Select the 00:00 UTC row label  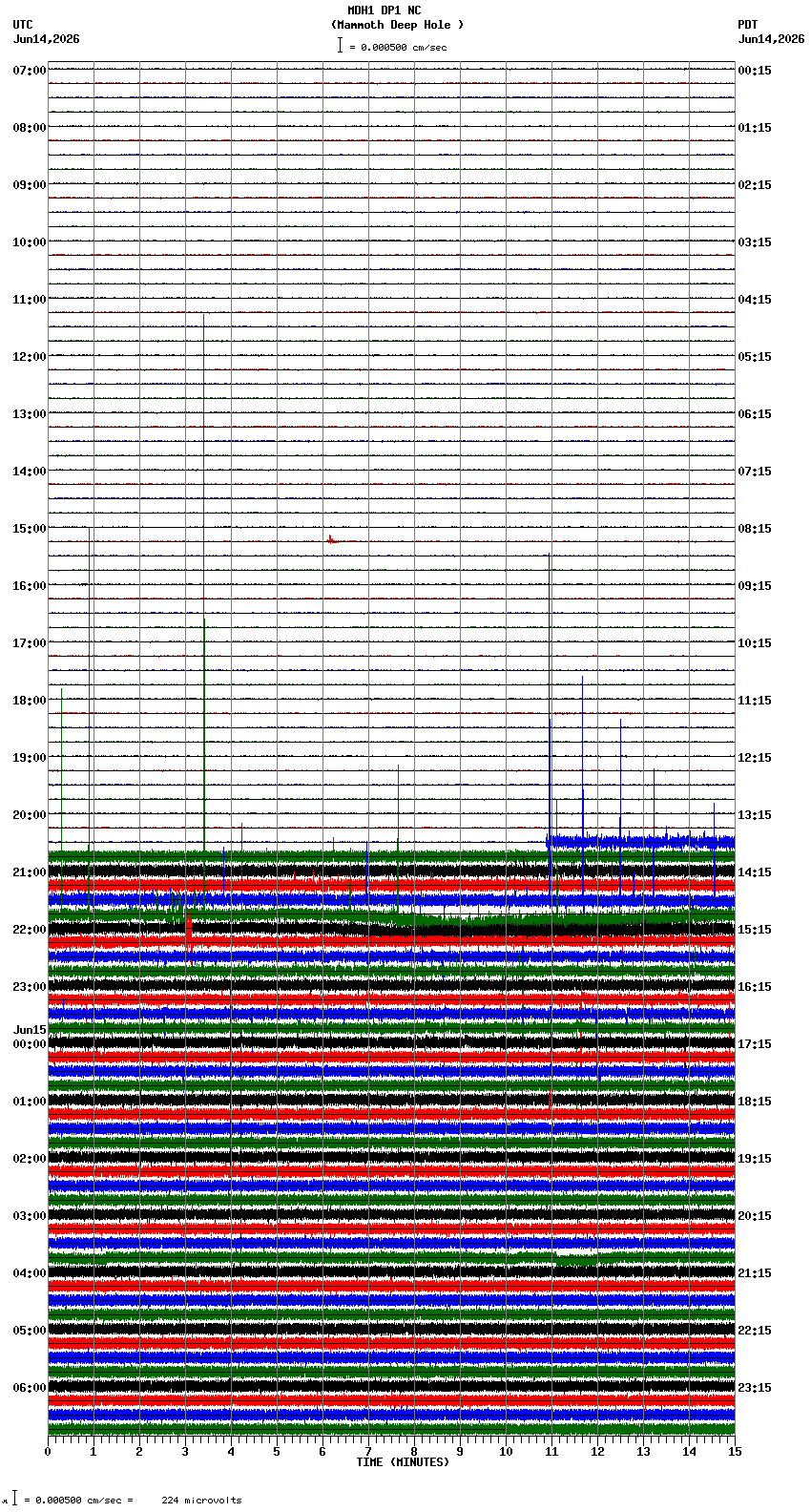click(30, 1044)
